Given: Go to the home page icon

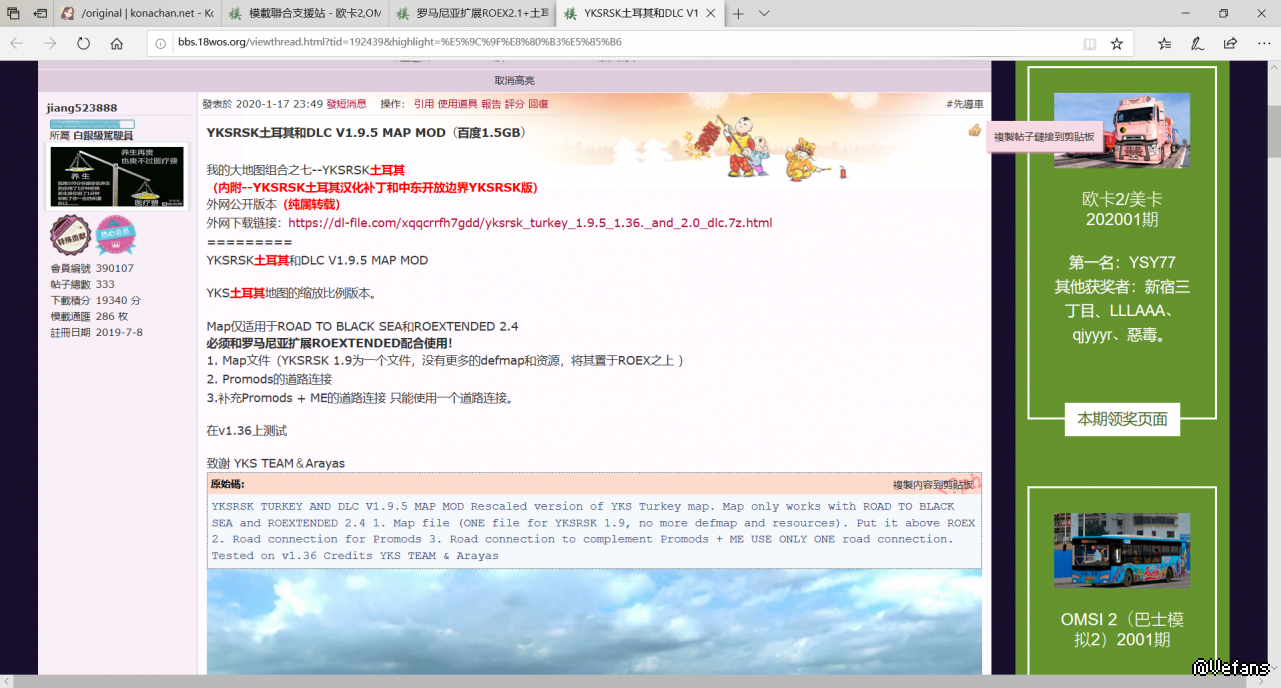Looking at the screenshot, I should [117, 44].
